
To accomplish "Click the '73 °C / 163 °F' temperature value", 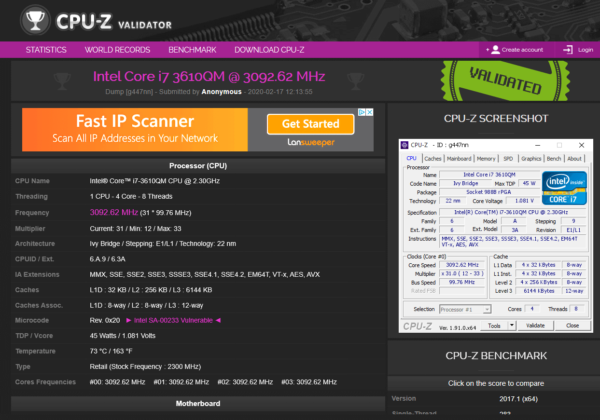I will (x=111, y=351).
